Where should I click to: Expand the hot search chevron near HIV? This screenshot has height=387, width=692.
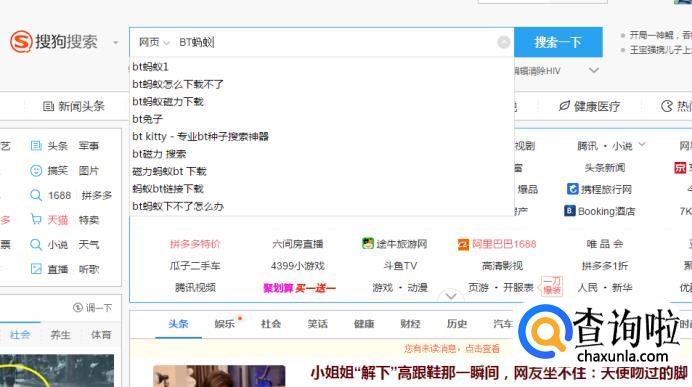point(594,70)
